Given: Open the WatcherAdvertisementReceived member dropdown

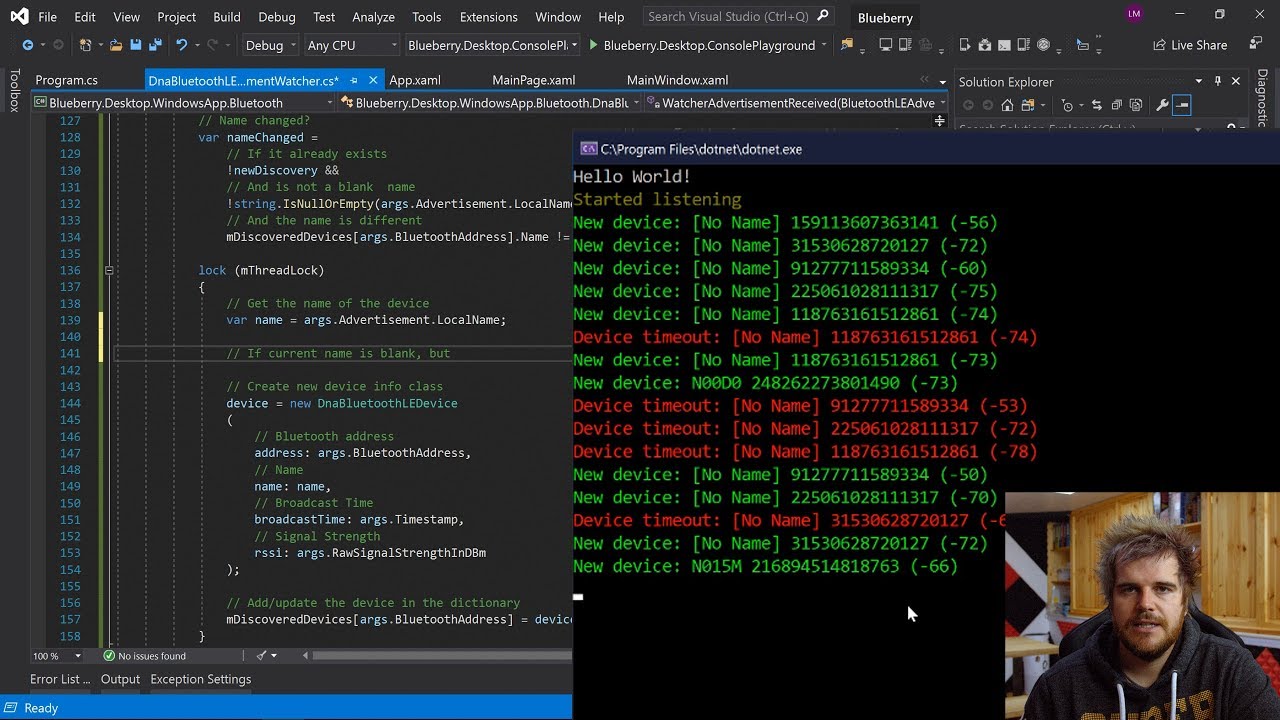Looking at the screenshot, I should [796, 103].
